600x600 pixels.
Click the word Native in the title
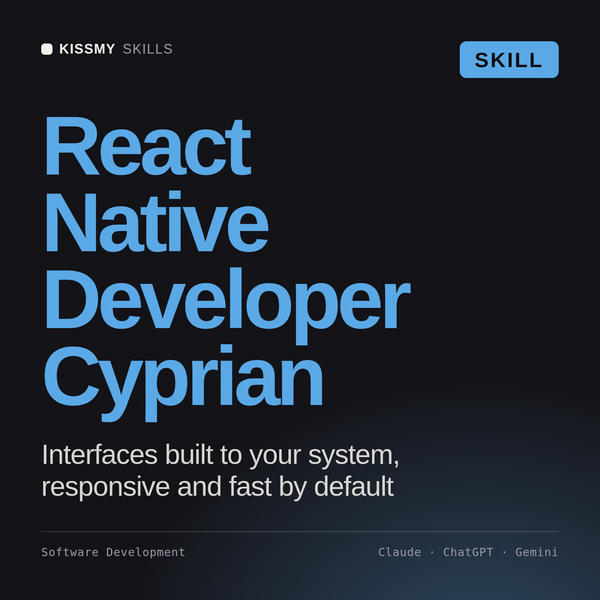pos(157,222)
